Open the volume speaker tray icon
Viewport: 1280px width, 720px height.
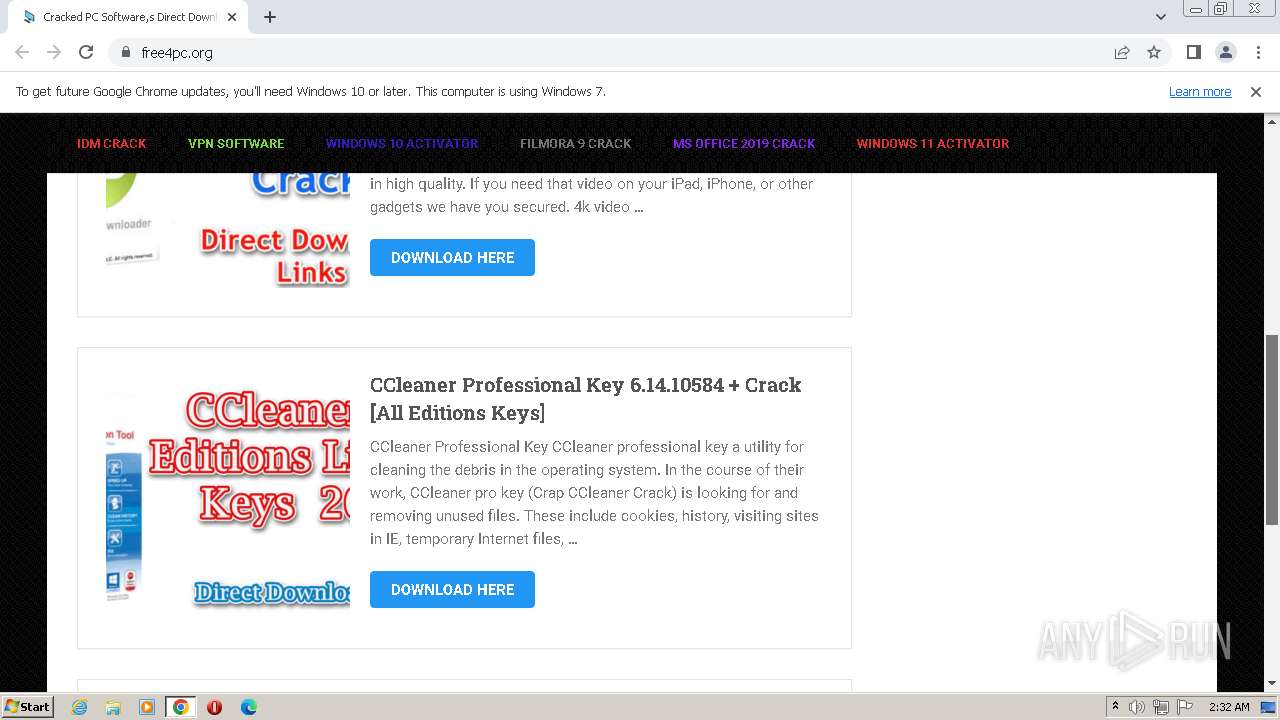coord(1137,707)
